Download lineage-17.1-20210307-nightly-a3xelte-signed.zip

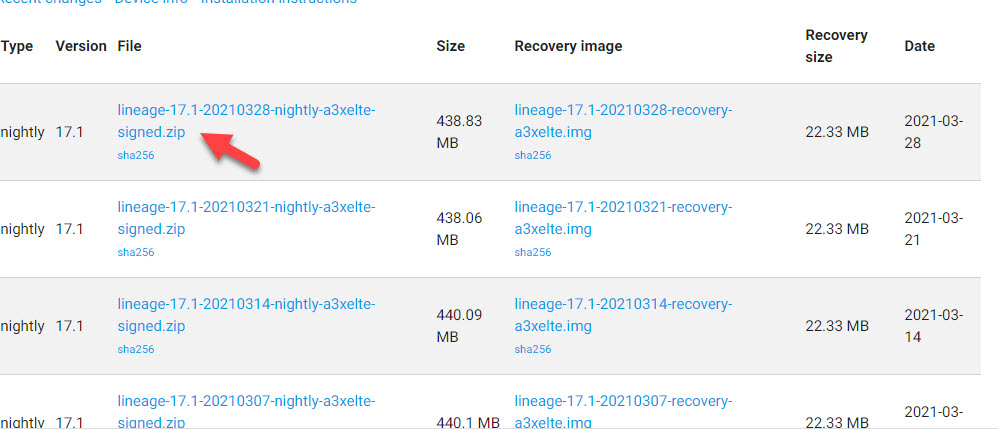(x=246, y=411)
